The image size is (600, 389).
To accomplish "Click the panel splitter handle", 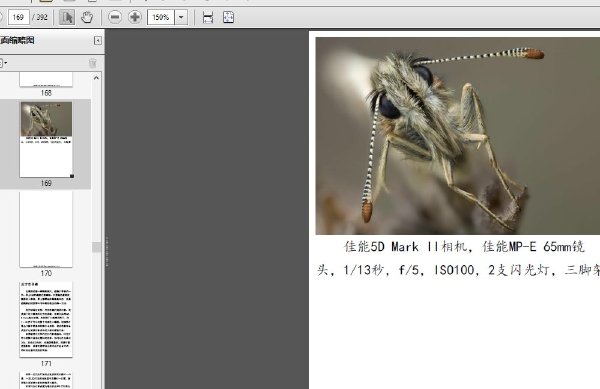I will pos(107,251).
